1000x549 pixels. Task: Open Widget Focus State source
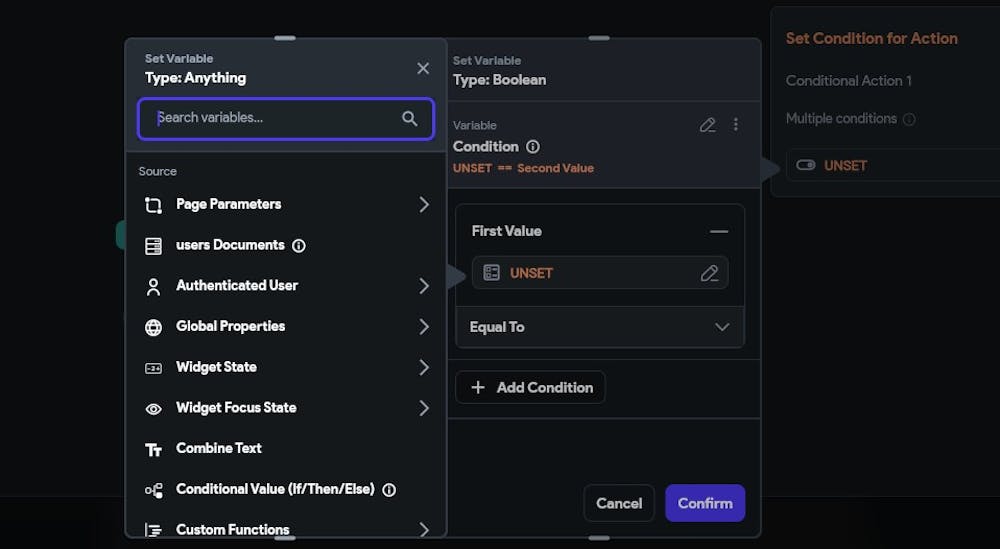(286, 408)
